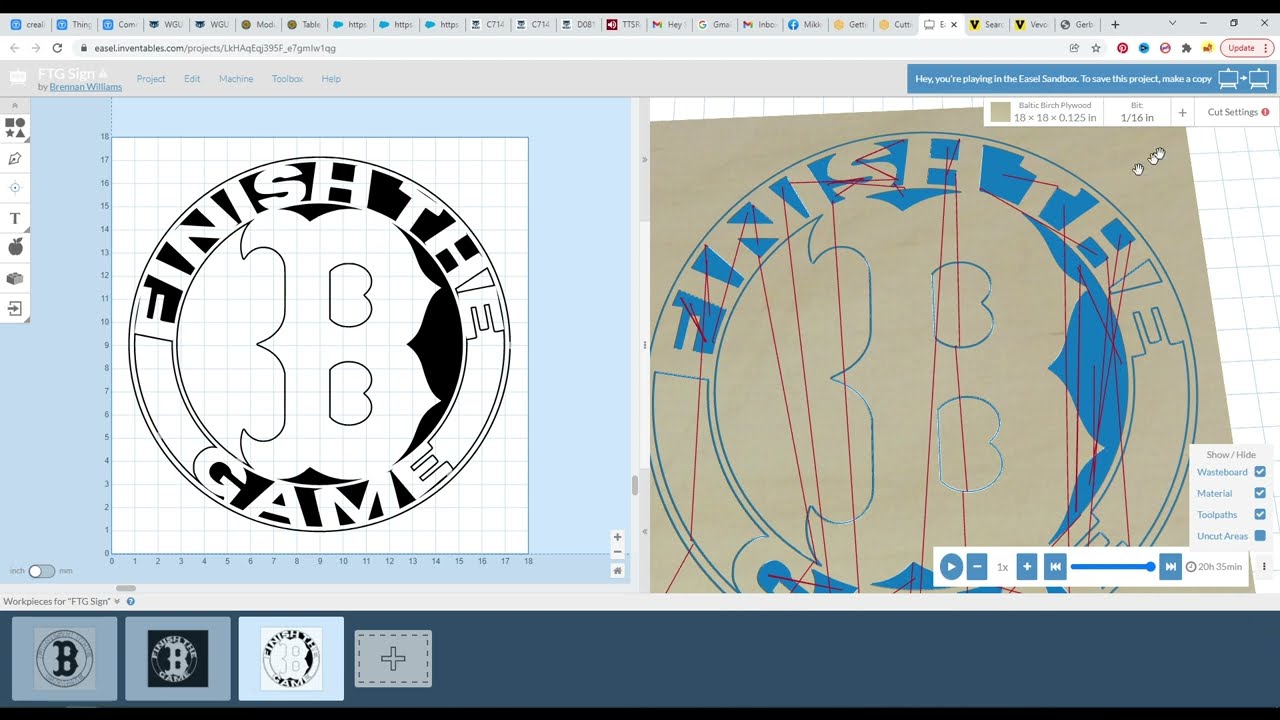Viewport: 1280px width, 720px height.
Task: Click the Easel robot logo icon
Action: pyautogui.click(x=19, y=78)
